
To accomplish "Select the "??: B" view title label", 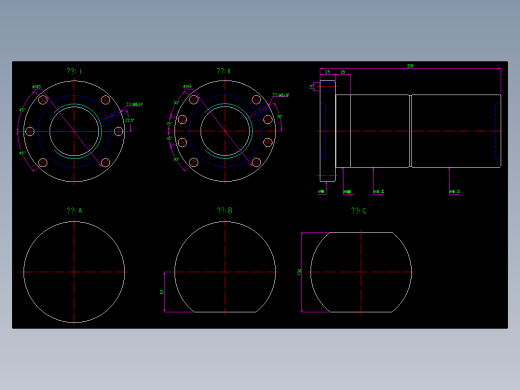I will [225, 211].
